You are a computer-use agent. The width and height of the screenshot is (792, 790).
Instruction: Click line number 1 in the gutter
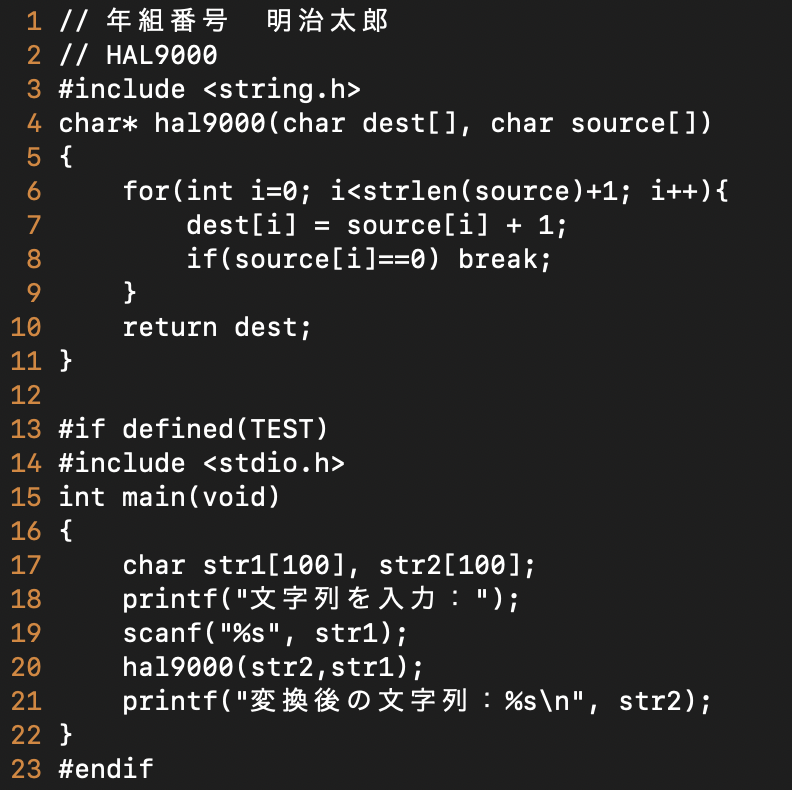pyautogui.click(x=34, y=22)
